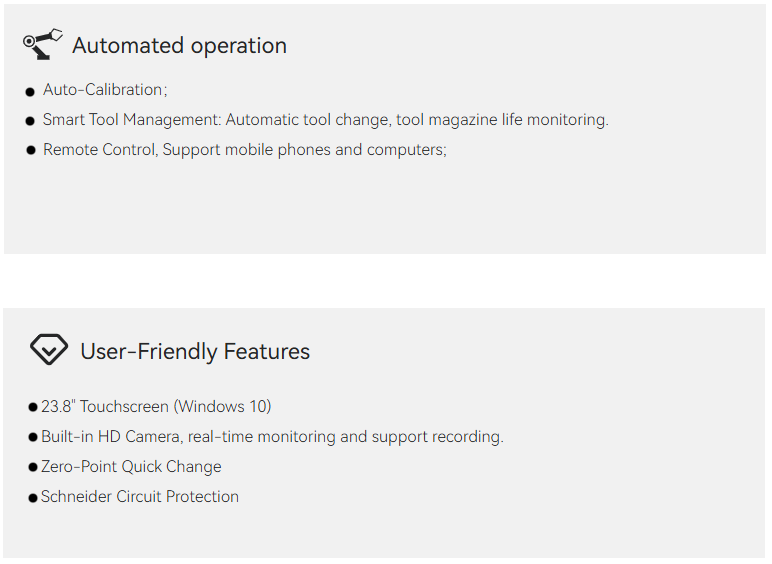Click the Smart Tool Management label
This screenshot has width=772, height=564.
point(132,120)
